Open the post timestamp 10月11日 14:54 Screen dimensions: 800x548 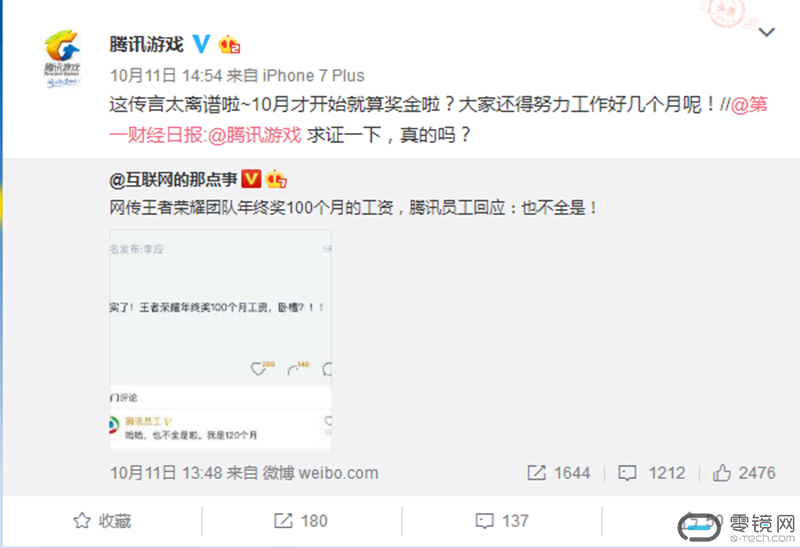(166, 76)
